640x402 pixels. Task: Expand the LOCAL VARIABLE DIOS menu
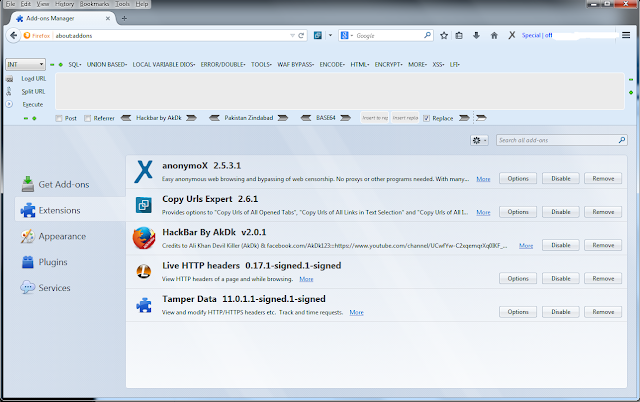(164, 64)
